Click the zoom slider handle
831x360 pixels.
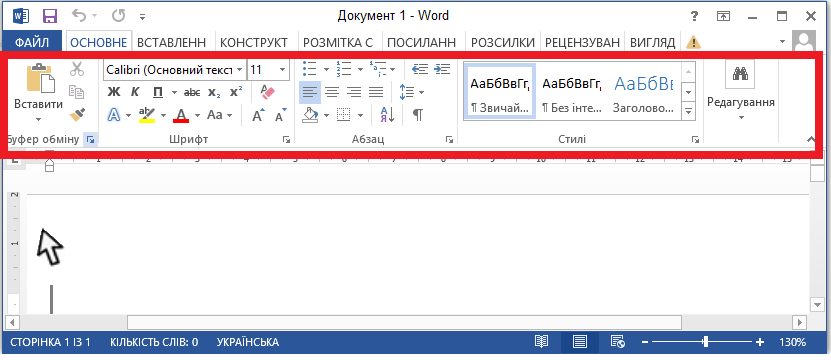click(705, 342)
